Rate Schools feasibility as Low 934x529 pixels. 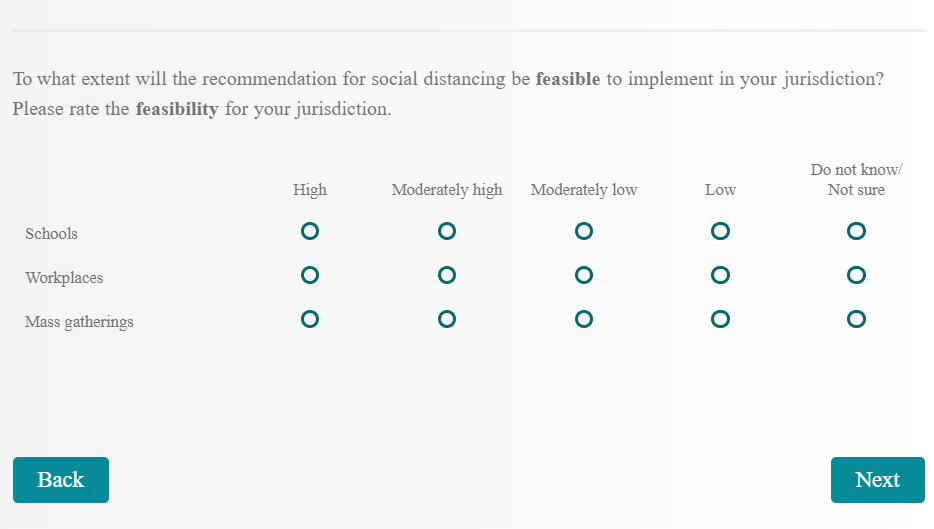tap(720, 231)
